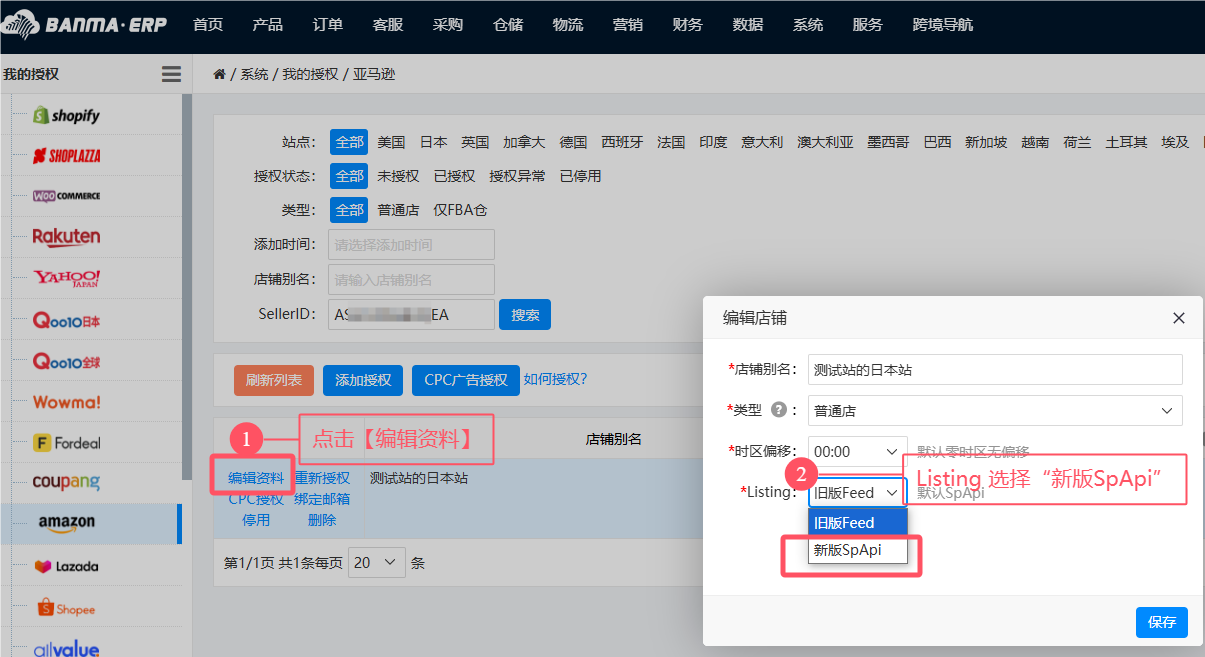The height and width of the screenshot is (657, 1205).
Task: Open the 系统 menu
Action: click(808, 25)
